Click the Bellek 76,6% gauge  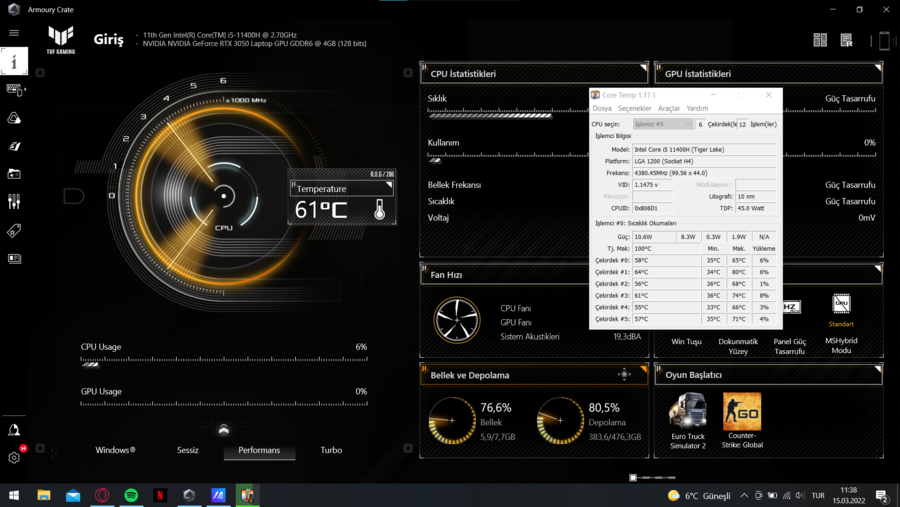[452, 420]
